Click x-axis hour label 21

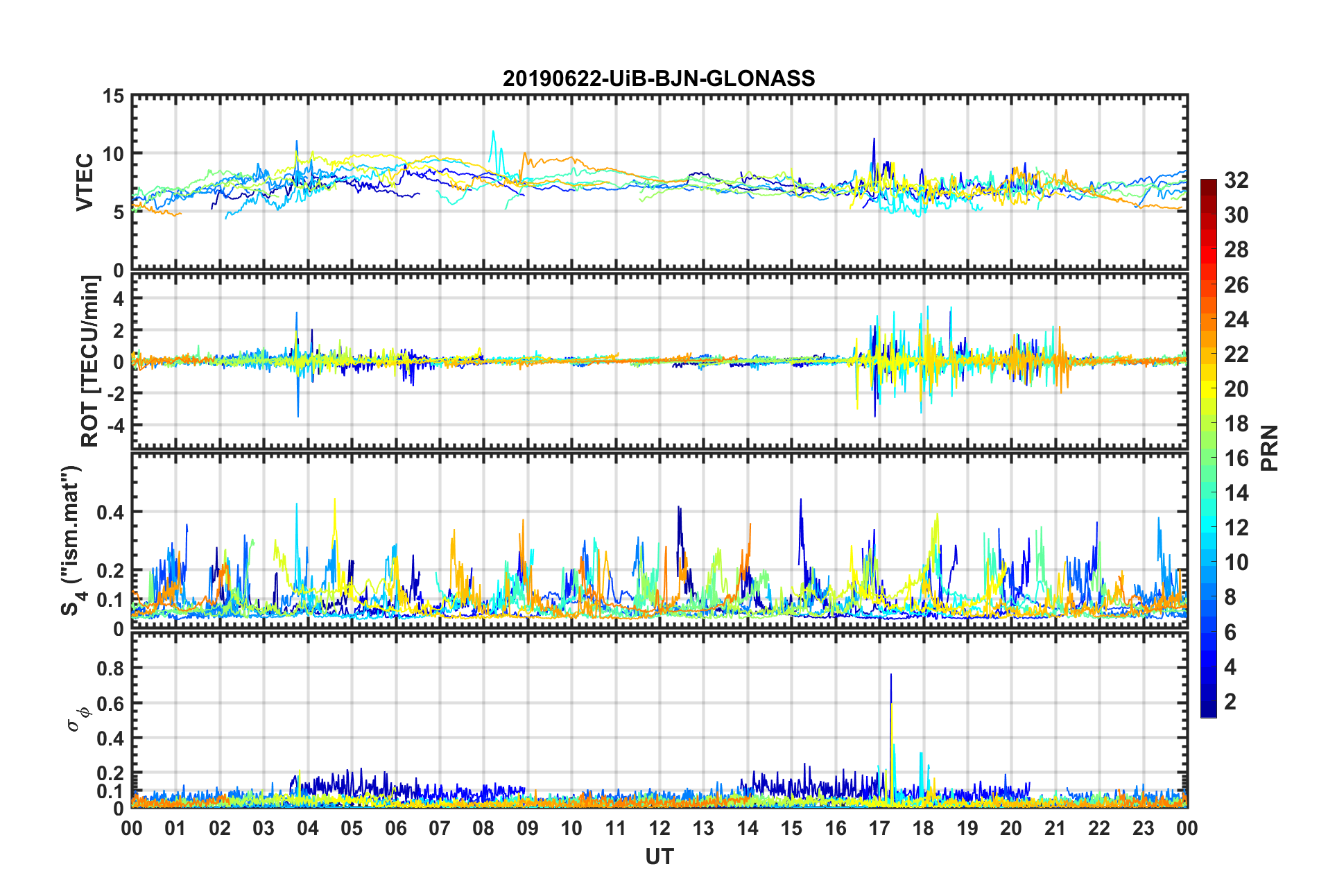[x=1055, y=828]
